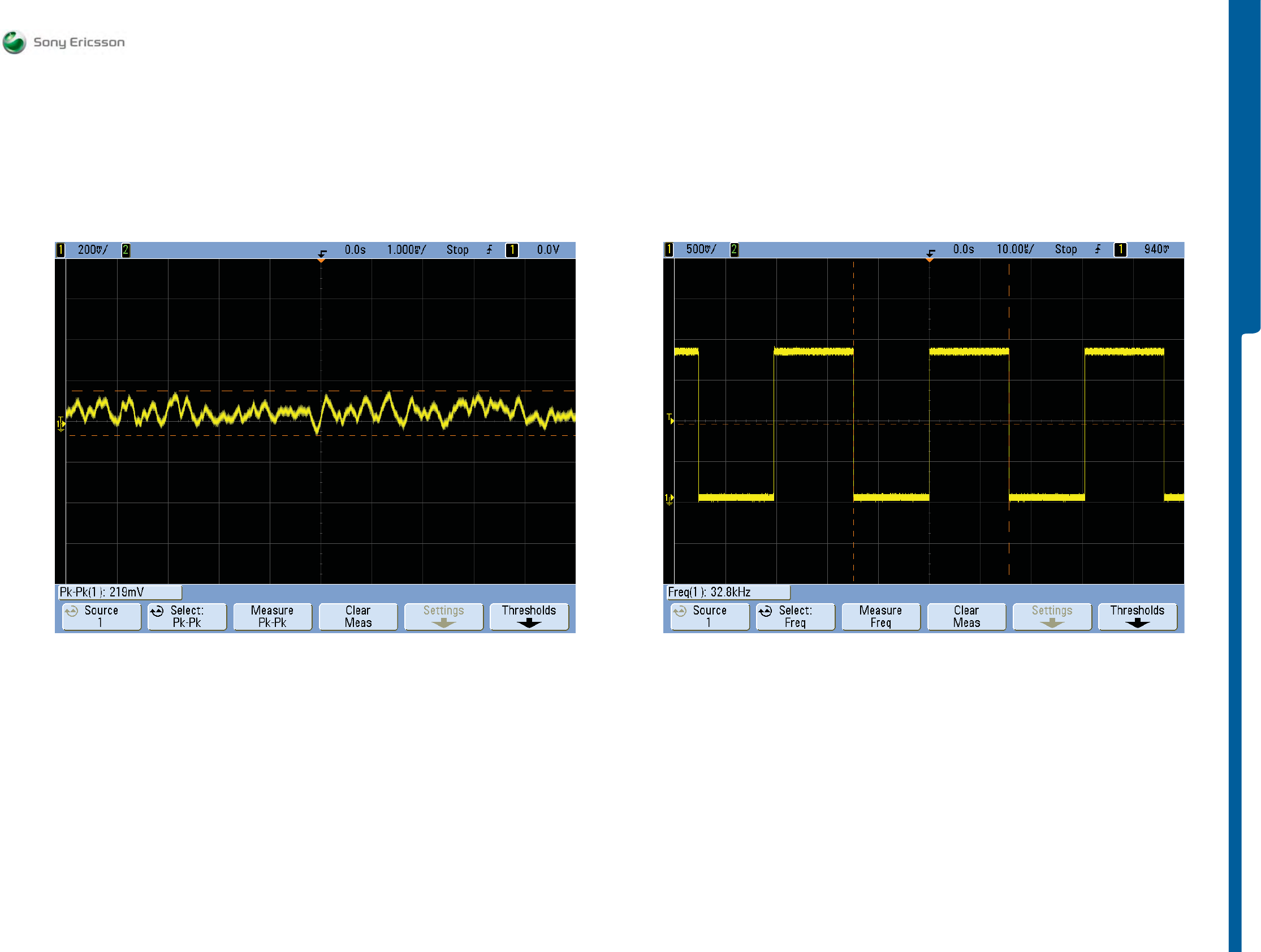Image resolution: width=1261 pixels, height=952 pixels.
Task: Open Thresholds menu on right scope
Action: [1137, 616]
